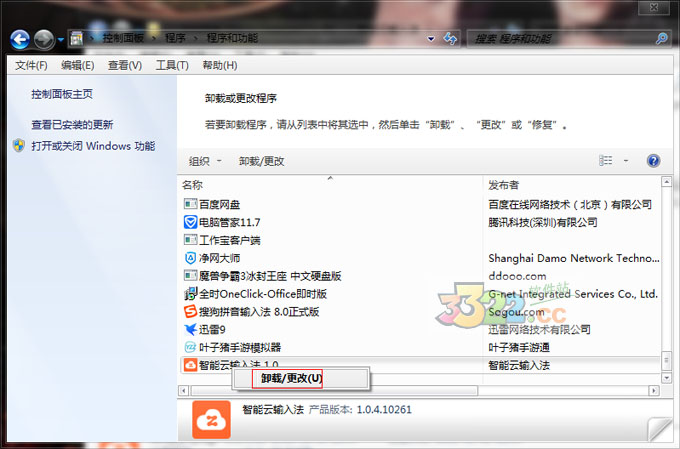
Task: Open the 文件(F) menu
Action: click(31, 66)
